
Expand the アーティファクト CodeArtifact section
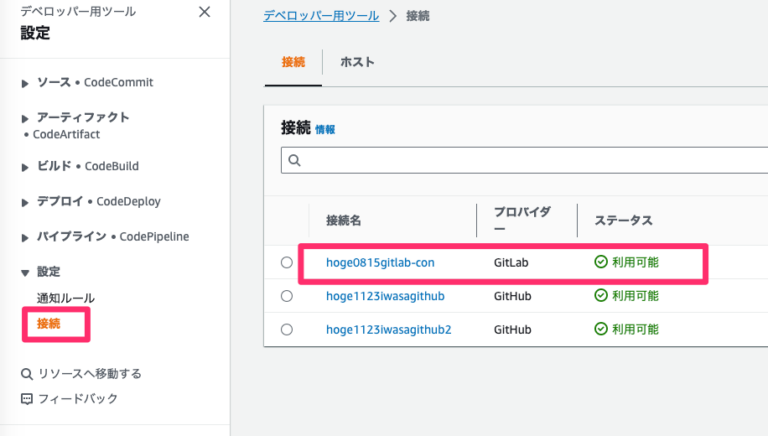[25, 119]
